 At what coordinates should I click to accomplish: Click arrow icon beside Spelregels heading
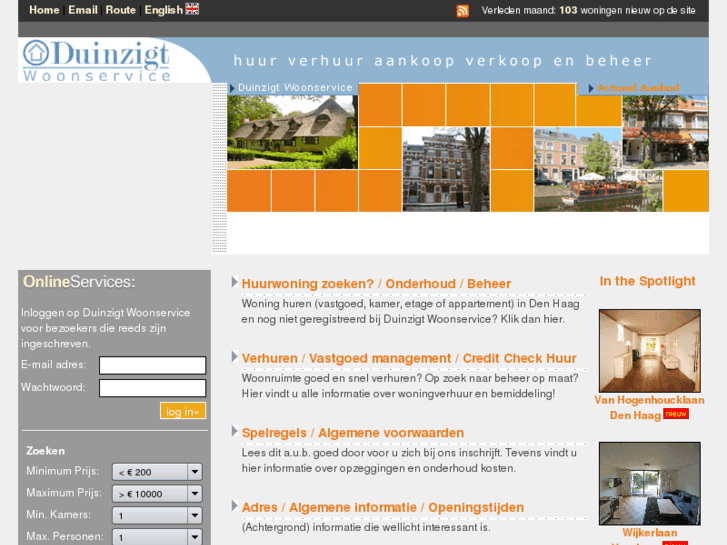(x=235, y=431)
